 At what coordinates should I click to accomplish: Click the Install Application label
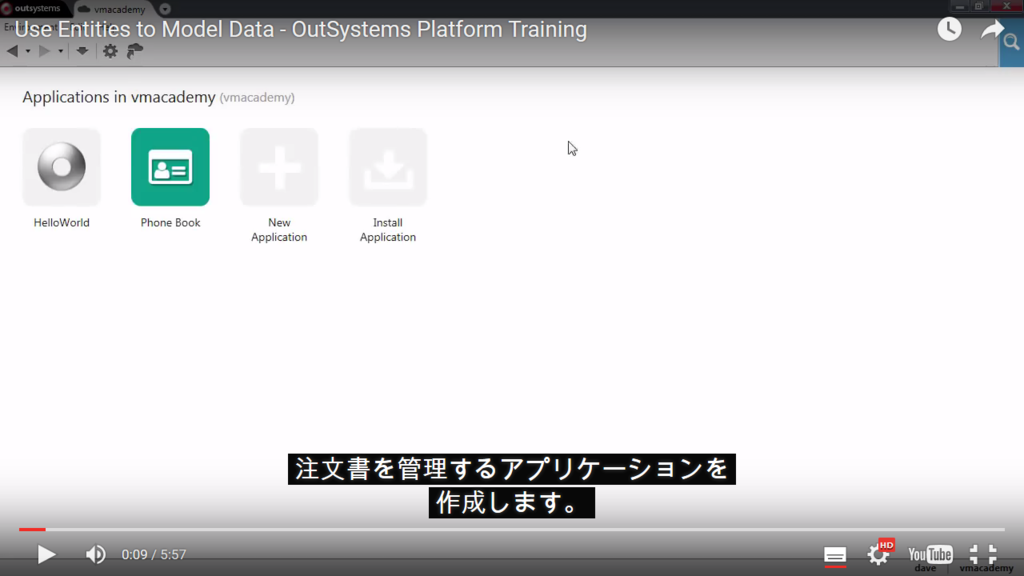click(x=388, y=230)
